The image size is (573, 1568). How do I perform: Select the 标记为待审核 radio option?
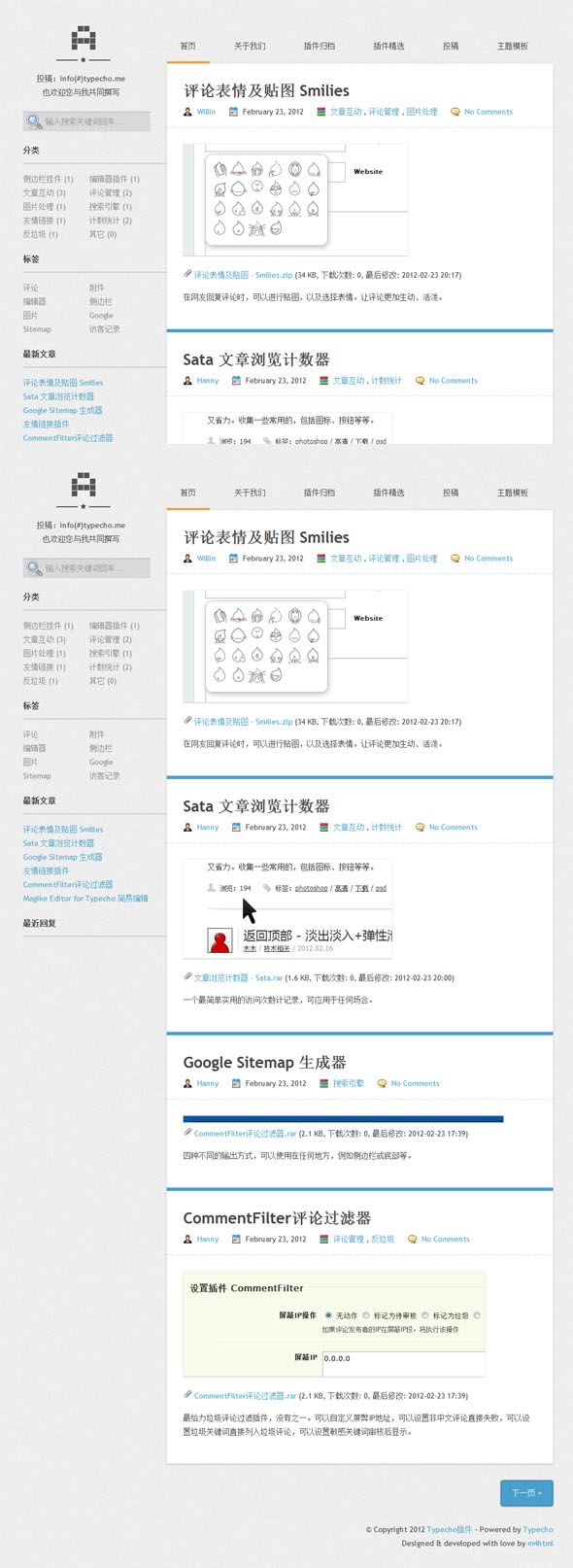pos(366,1315)
